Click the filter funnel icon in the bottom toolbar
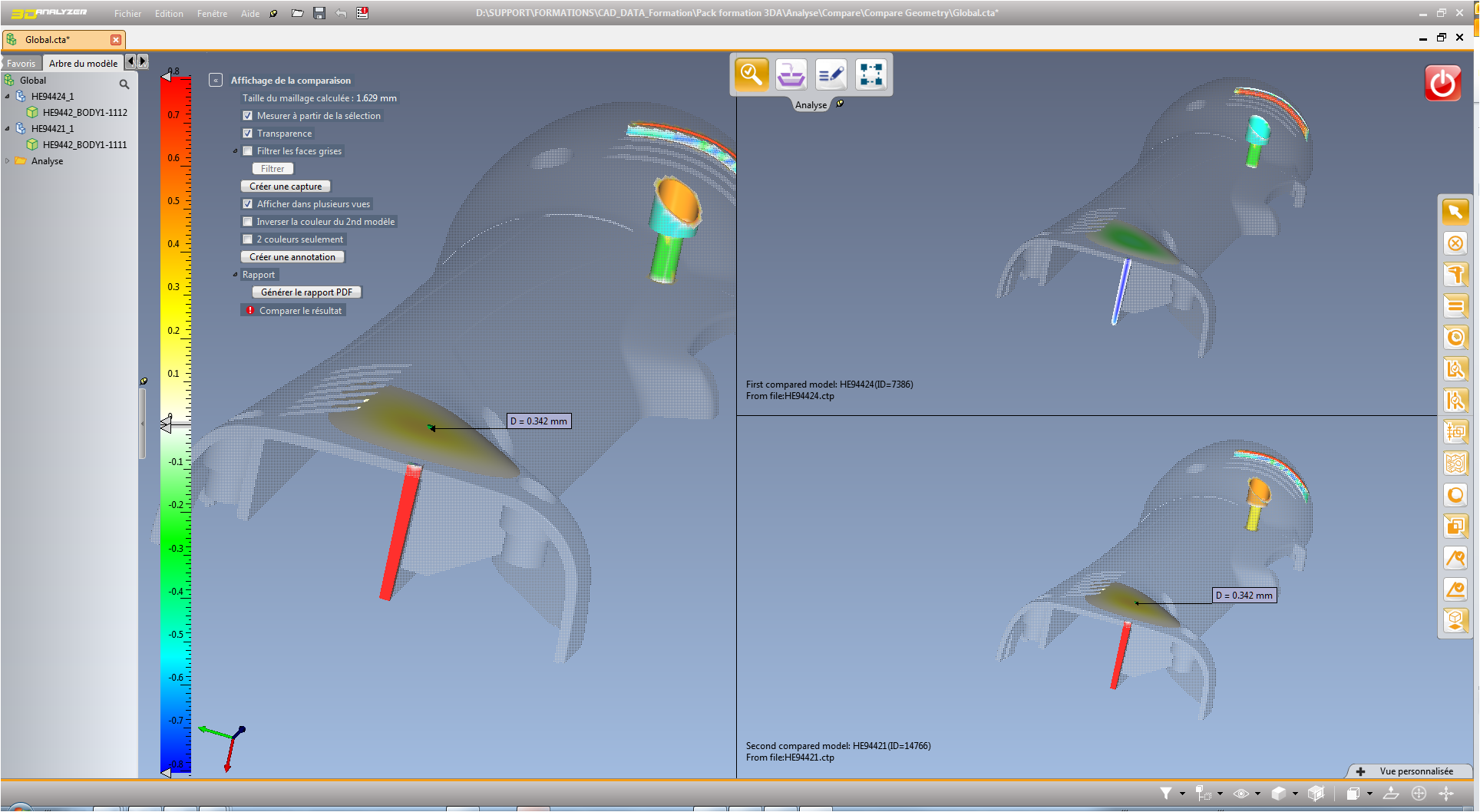This screenshot has width=1480, height=812. click(1166, 793)
